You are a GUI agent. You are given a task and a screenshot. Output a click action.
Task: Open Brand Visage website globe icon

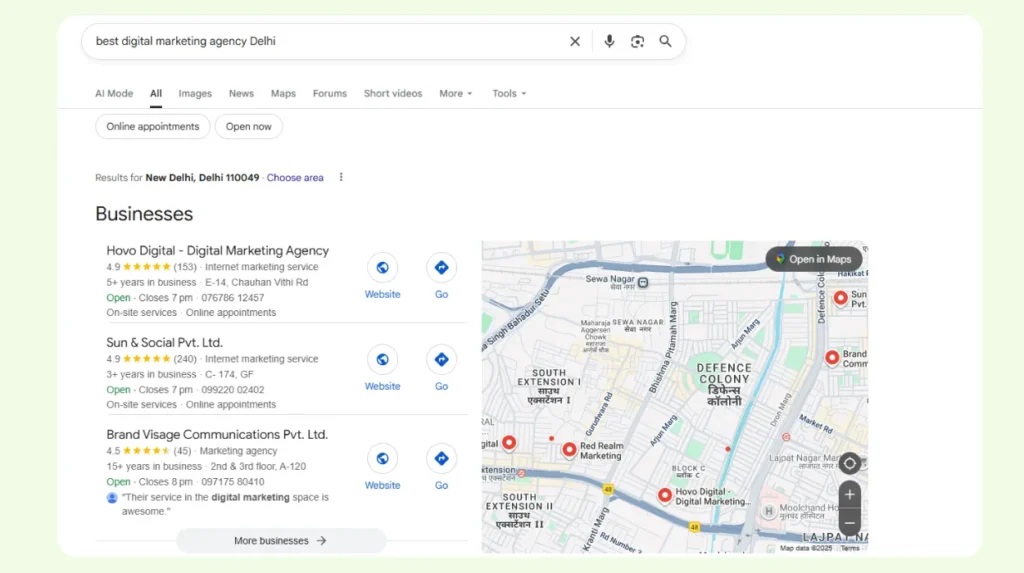pos(382,459)
